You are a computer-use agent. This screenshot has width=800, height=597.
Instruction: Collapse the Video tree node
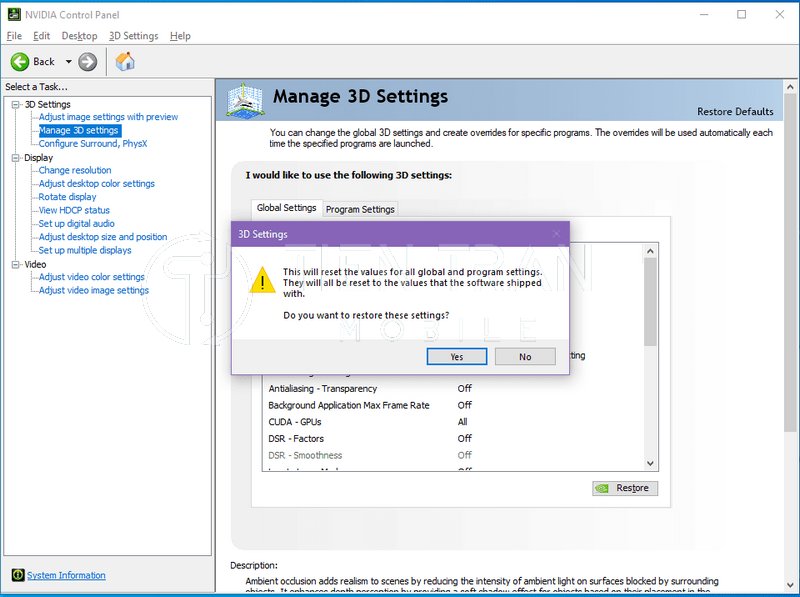tap(16, 264)
